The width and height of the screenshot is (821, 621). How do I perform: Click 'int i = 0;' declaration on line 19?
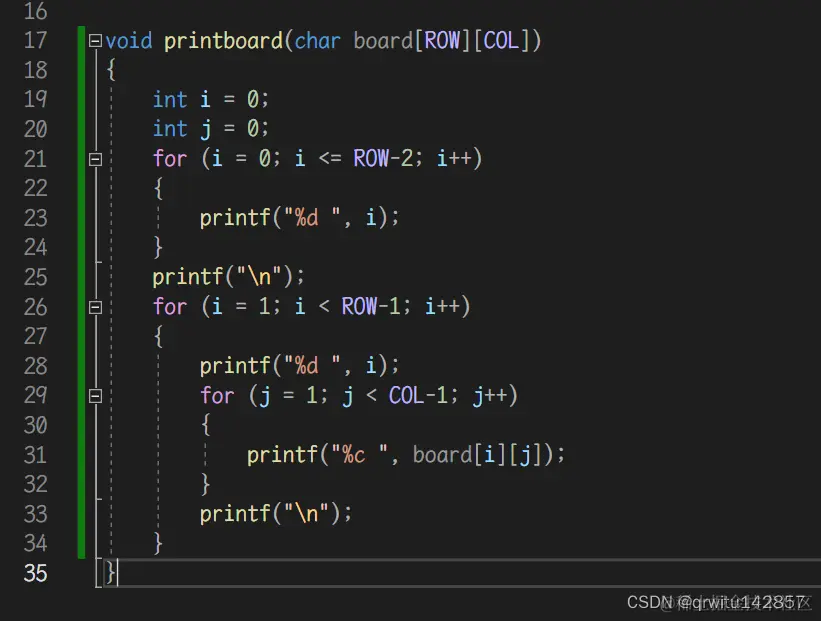pos(210,99)
